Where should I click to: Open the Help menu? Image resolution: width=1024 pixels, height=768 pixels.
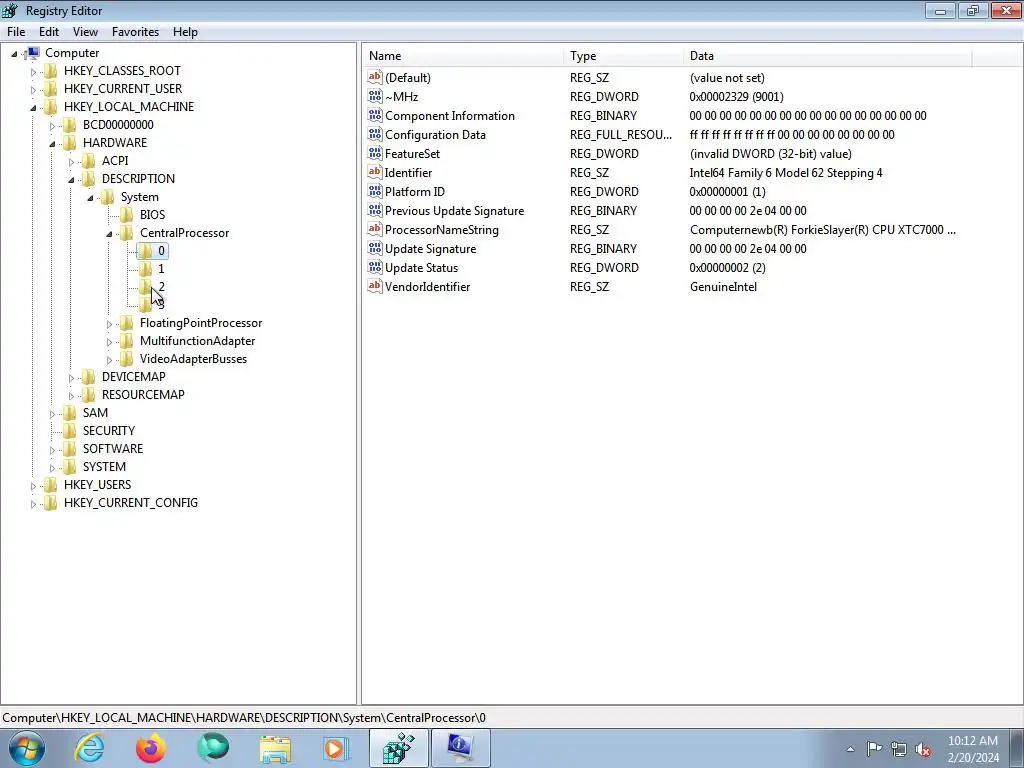pos(185,31)
